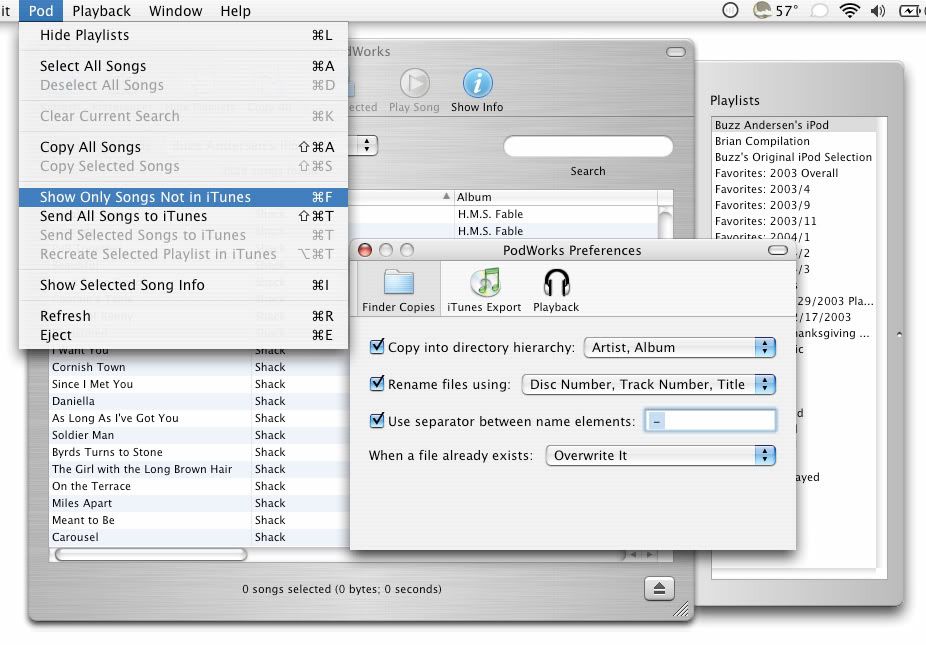Choose Send All Songs to iTunes
The width and height of the screenshot is (926, 645).
click(x=183, y=216)
